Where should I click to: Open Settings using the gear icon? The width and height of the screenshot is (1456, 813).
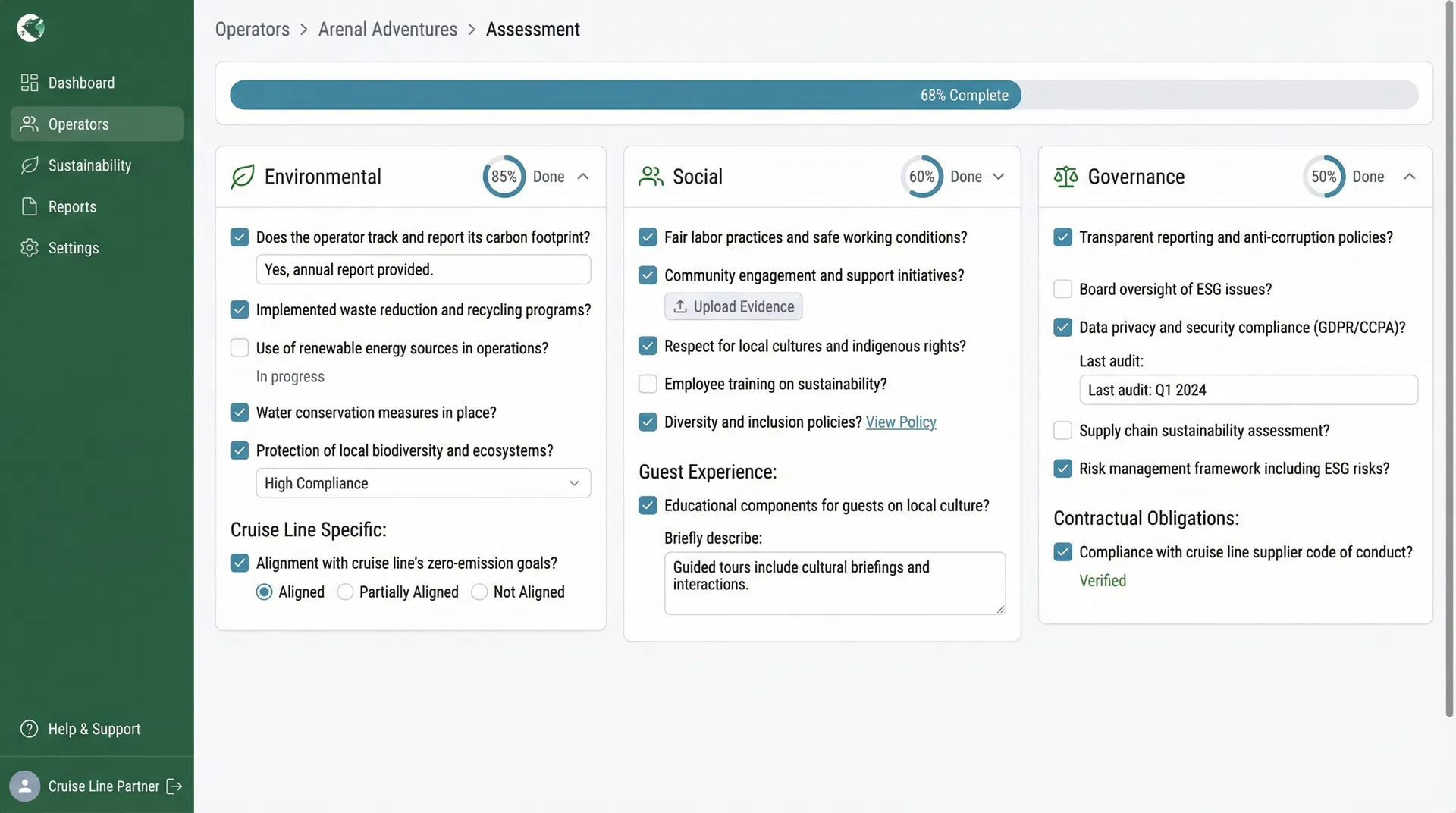[x=30, y=247]
